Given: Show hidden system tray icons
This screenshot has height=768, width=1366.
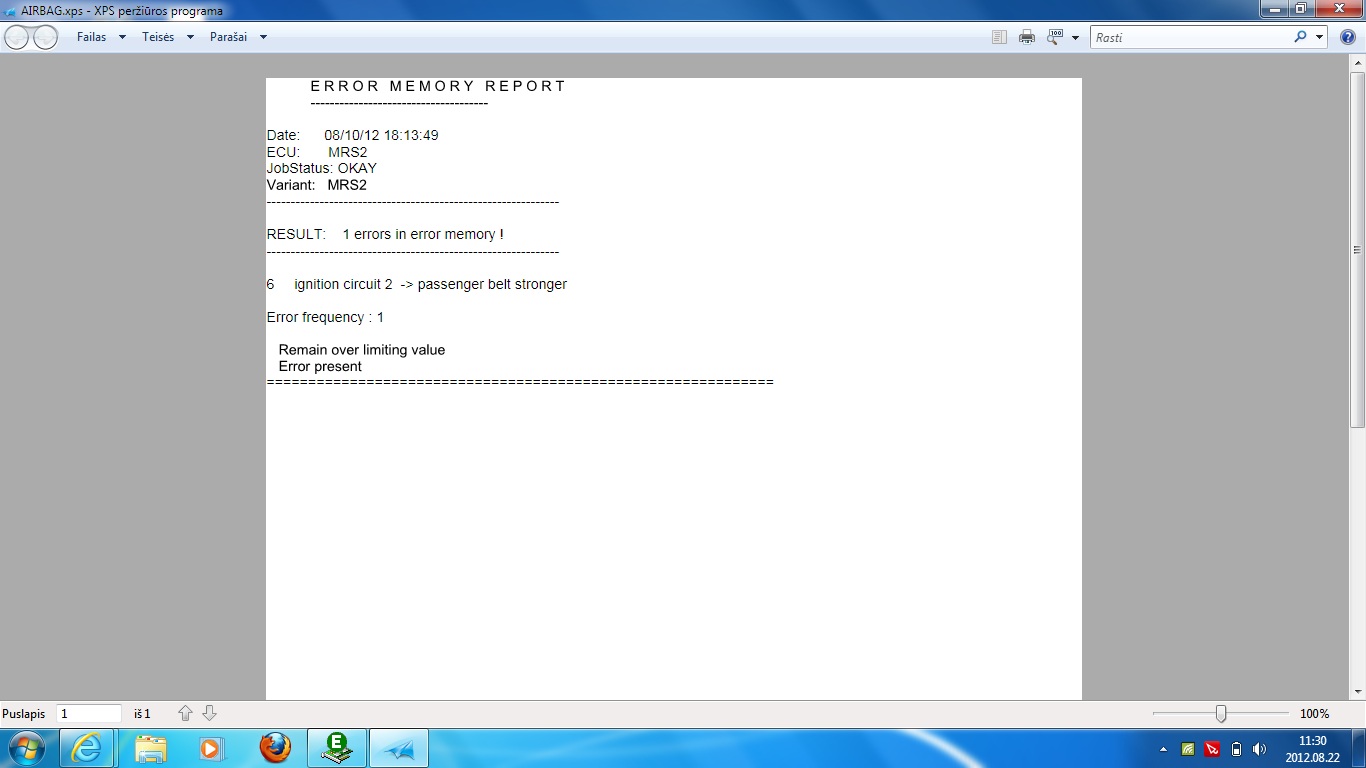Looking at the screenshot, I should click(x=1163, y=749).
